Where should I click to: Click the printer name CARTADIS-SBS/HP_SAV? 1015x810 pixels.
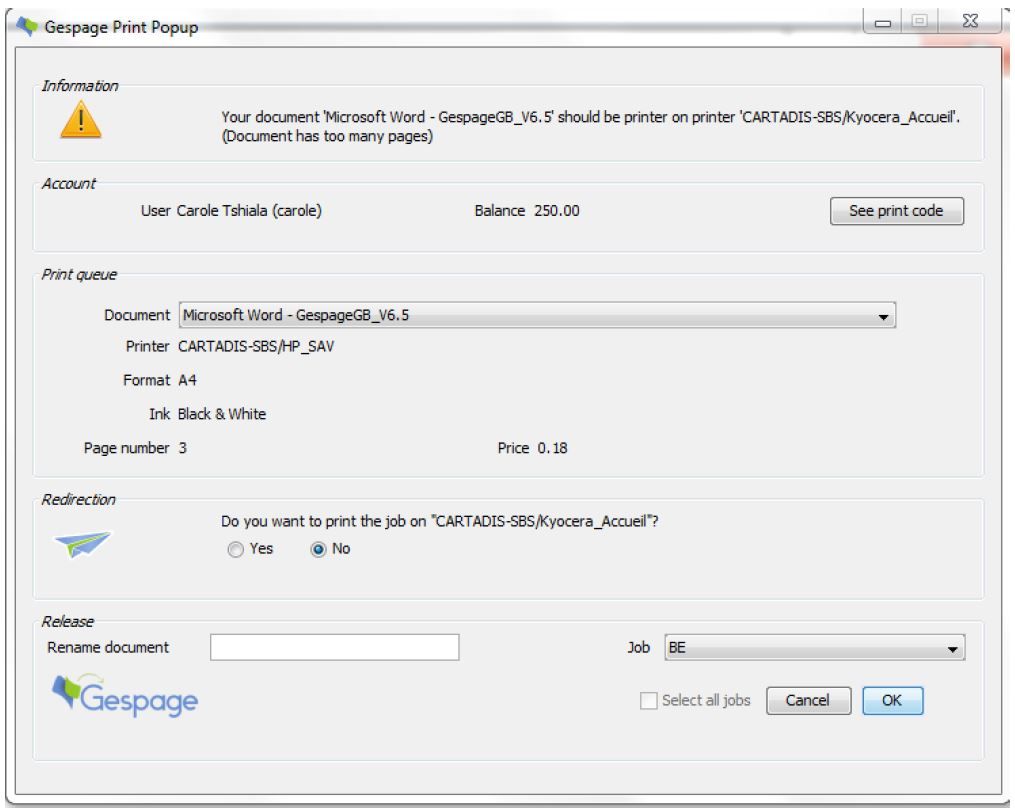click(256, 347)
